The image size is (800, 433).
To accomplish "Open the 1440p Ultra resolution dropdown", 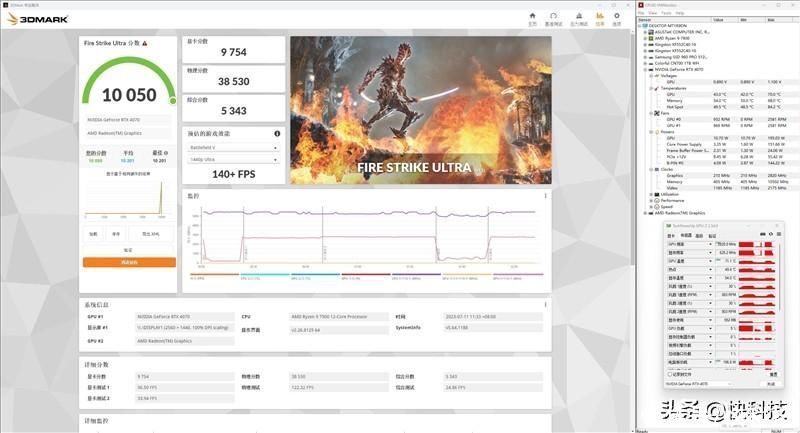I will (x=234, y=160).
